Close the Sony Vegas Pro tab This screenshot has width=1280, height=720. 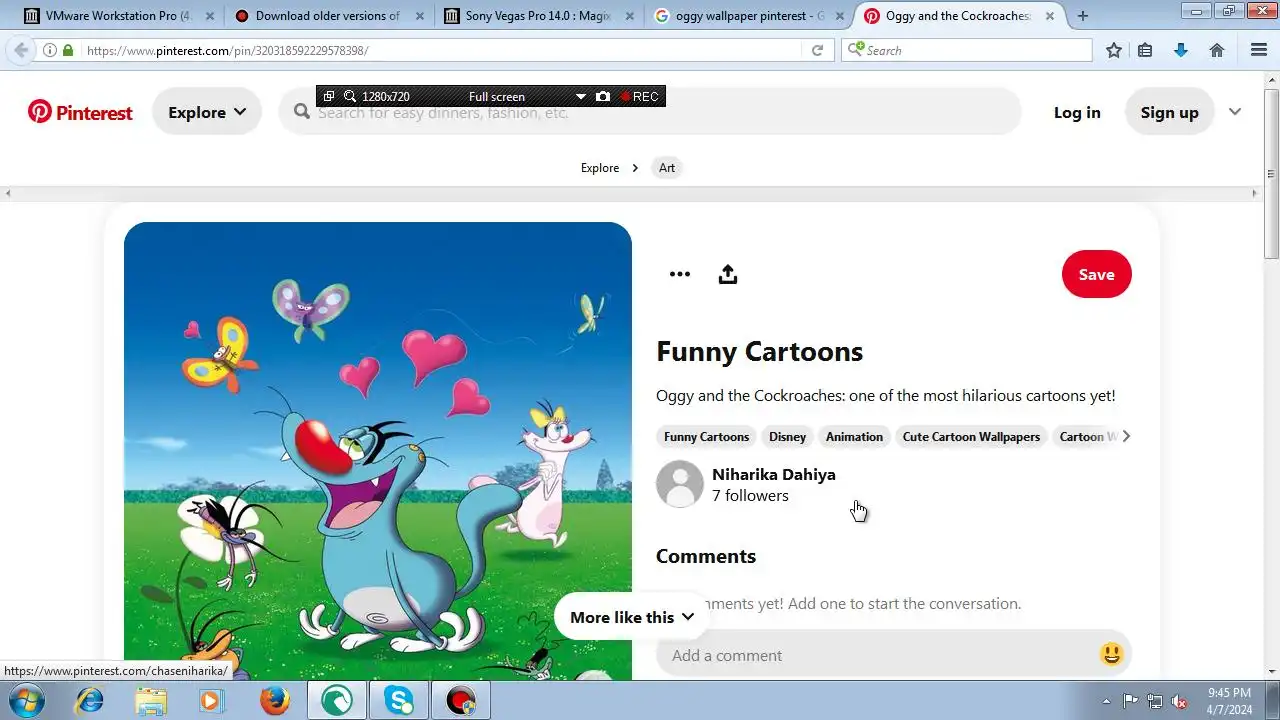[630, 16]
